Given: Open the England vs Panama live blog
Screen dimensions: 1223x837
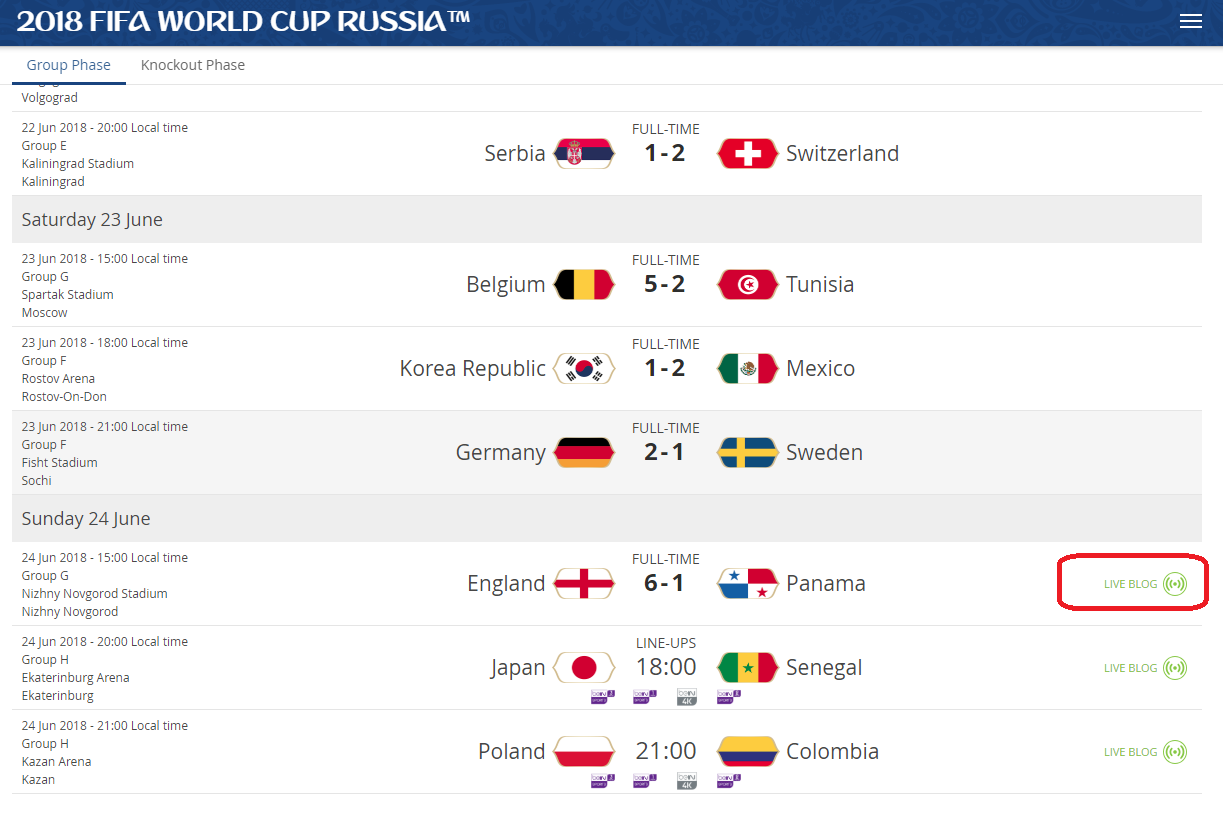Looking at the screenshot, I should (x=1144, y=584).
